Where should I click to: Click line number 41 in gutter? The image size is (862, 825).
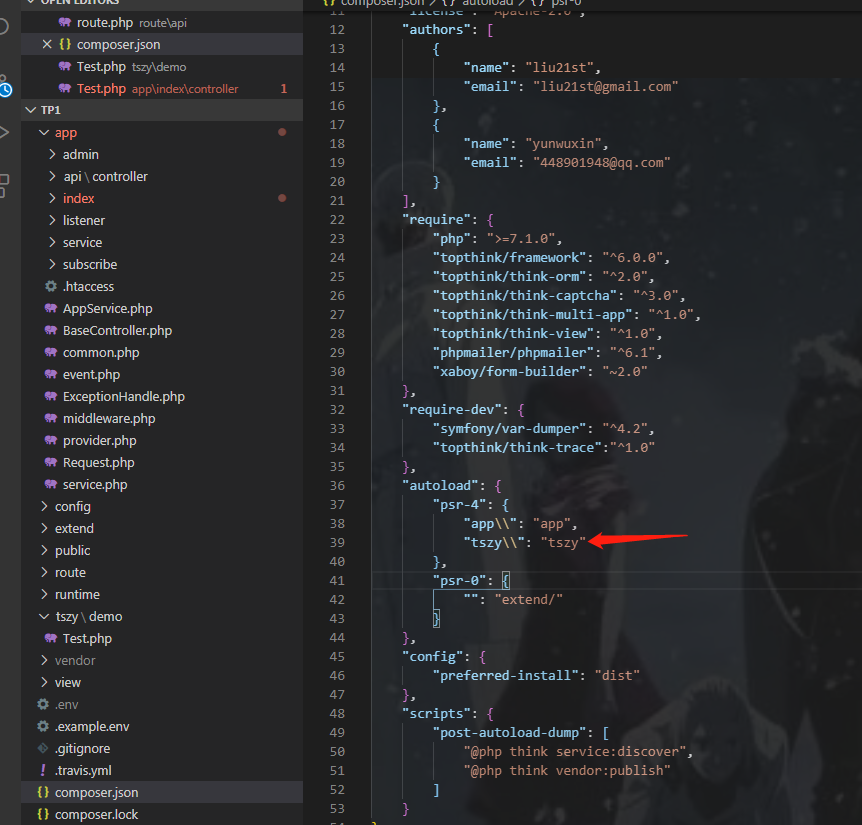click(337, 580)
